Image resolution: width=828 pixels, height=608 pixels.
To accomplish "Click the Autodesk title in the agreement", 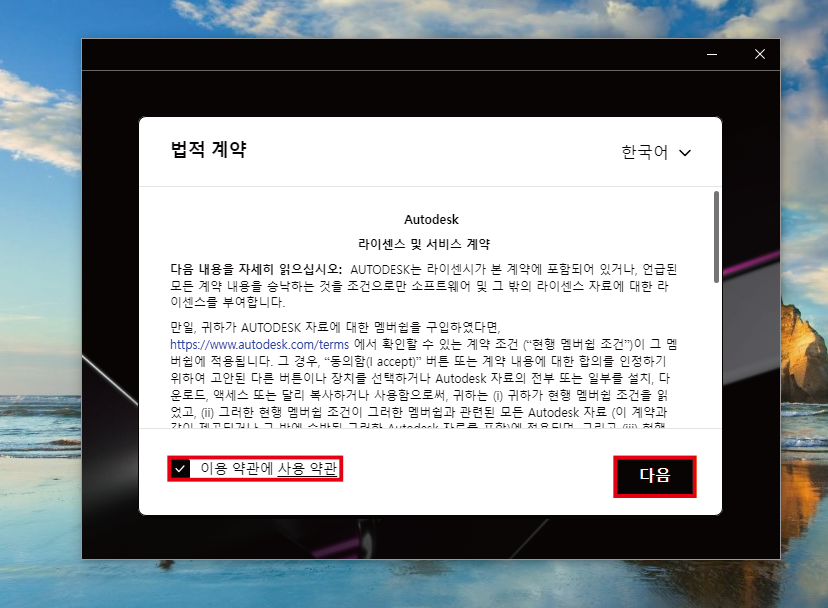I will [x=431, y=219].
